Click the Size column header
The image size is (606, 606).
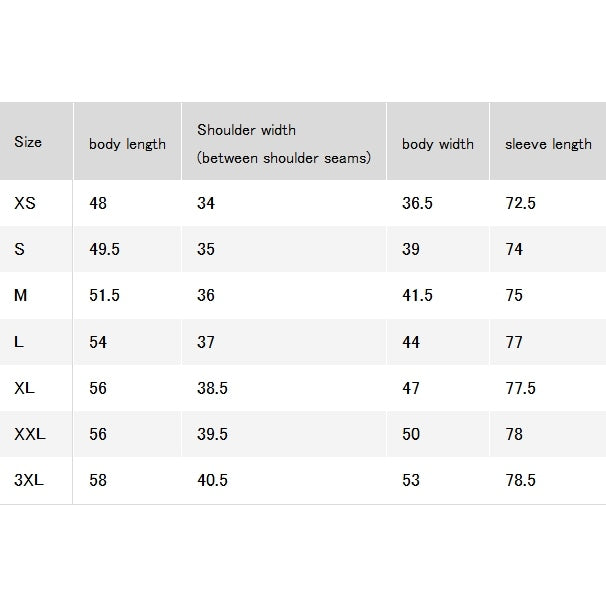[28, 142]
